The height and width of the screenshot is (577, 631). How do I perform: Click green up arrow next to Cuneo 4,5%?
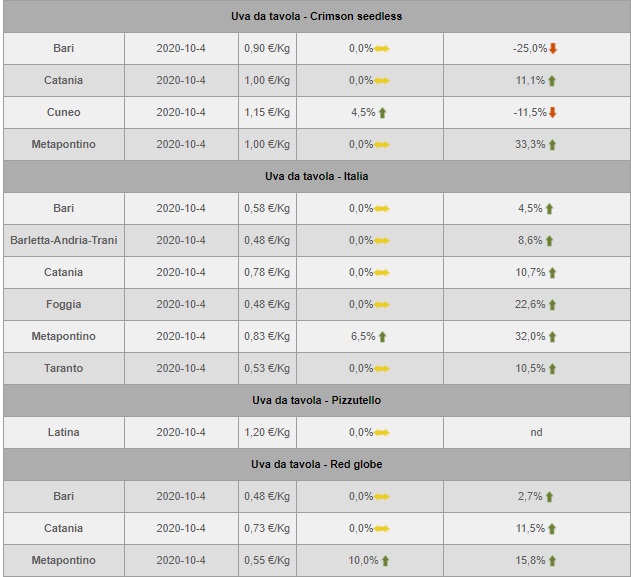click(383, 112)
